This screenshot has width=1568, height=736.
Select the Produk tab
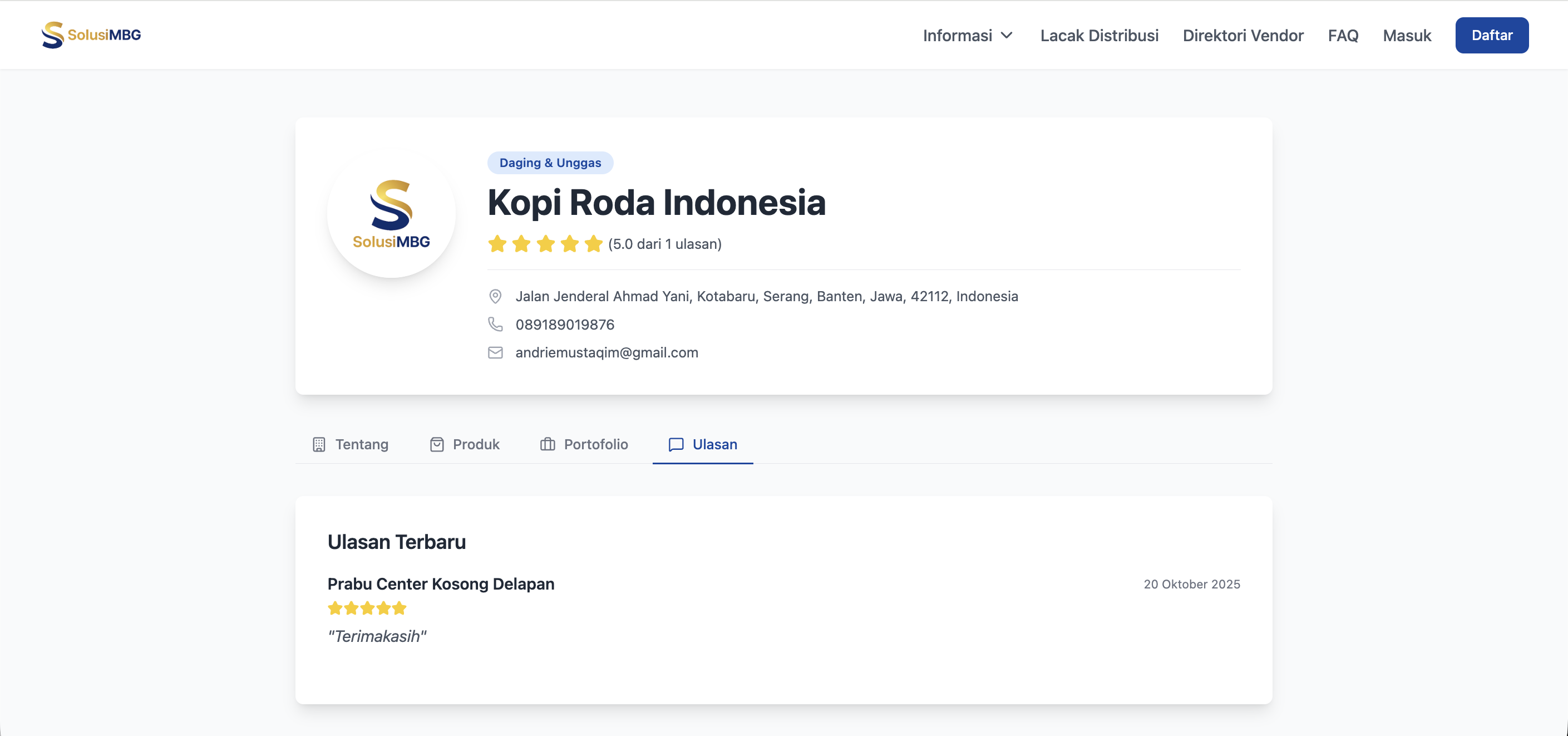[476, 444]
